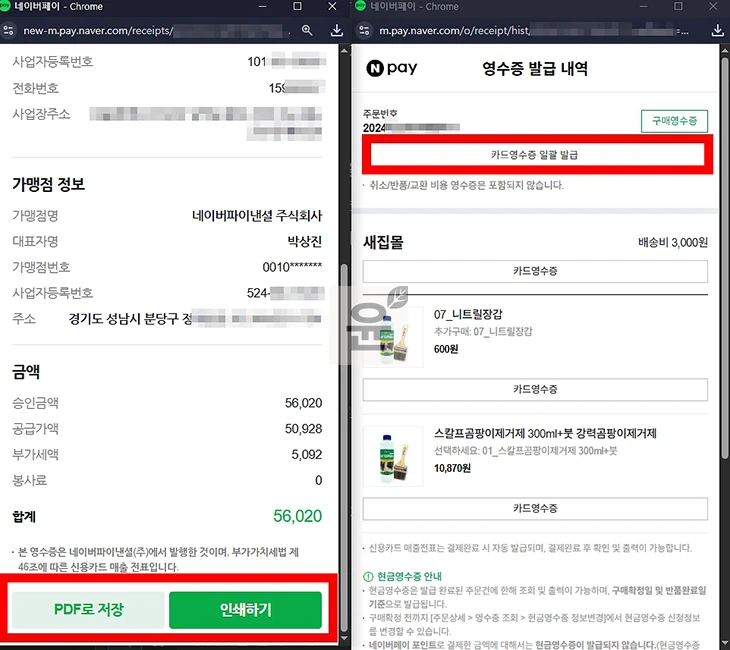Click the 구매영수증 button
This screenshot has width=730, height=650.
674,121
